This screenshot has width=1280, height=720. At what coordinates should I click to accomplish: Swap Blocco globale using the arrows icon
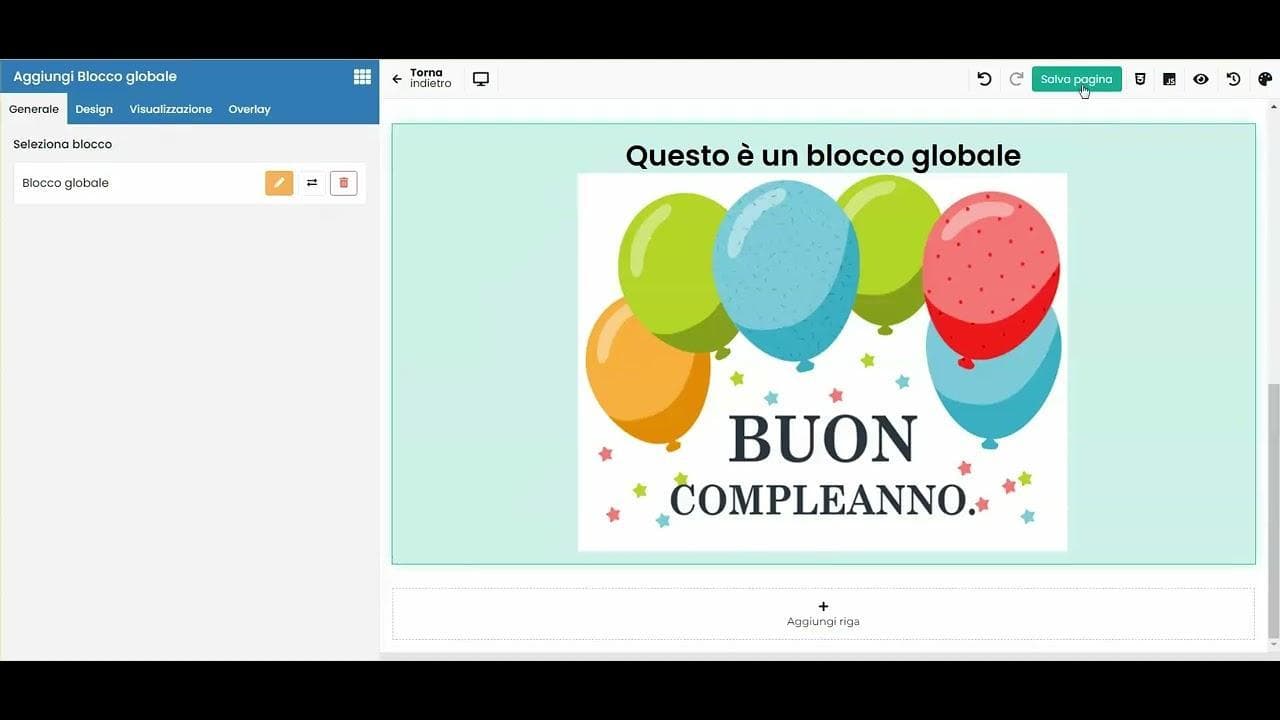[x=311, y=182]
